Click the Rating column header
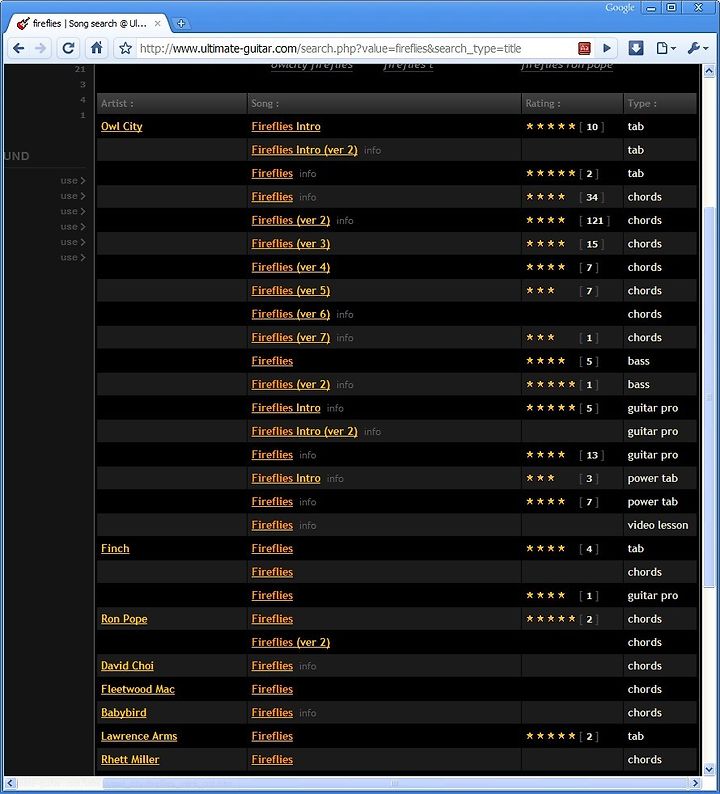 (572, 103)
